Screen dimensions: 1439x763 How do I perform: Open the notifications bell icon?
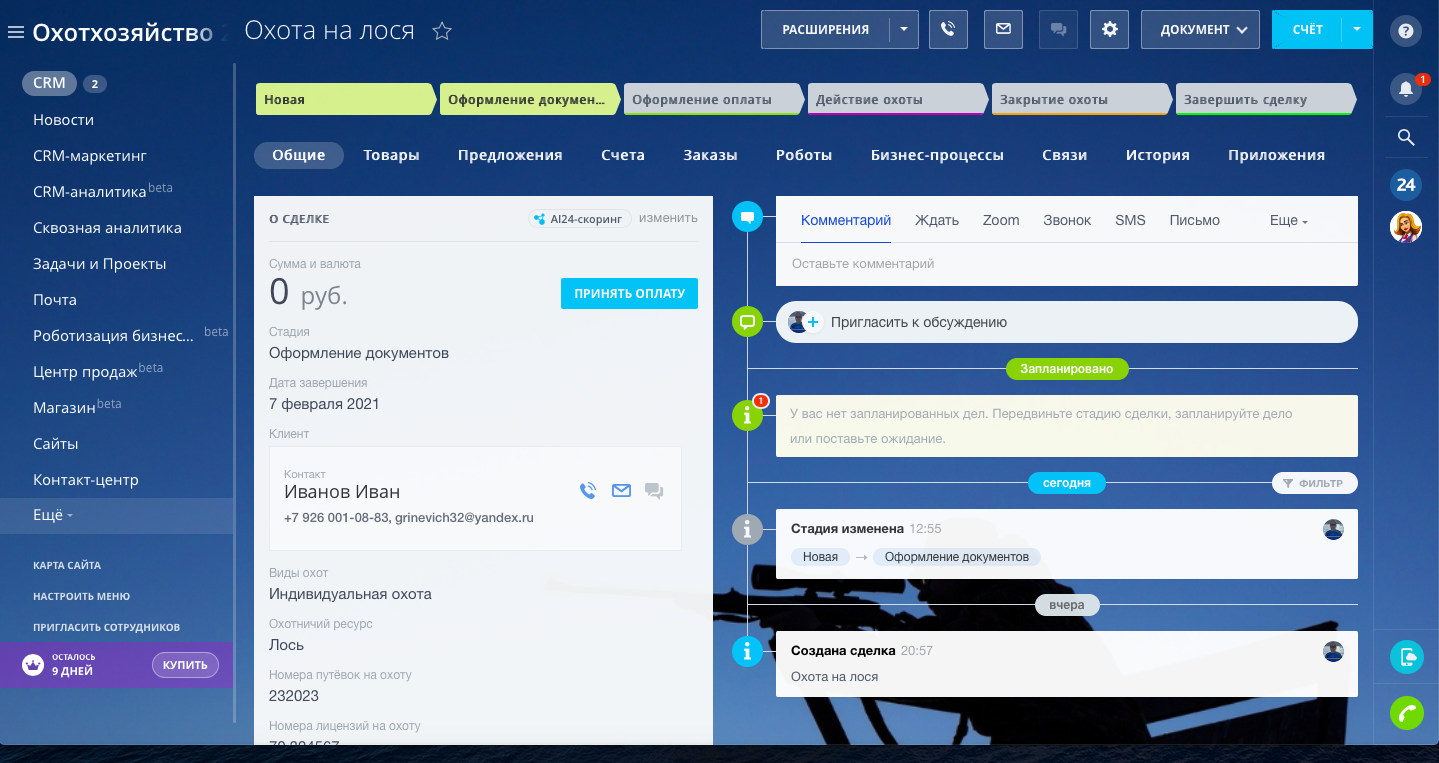pos(1406,88)
